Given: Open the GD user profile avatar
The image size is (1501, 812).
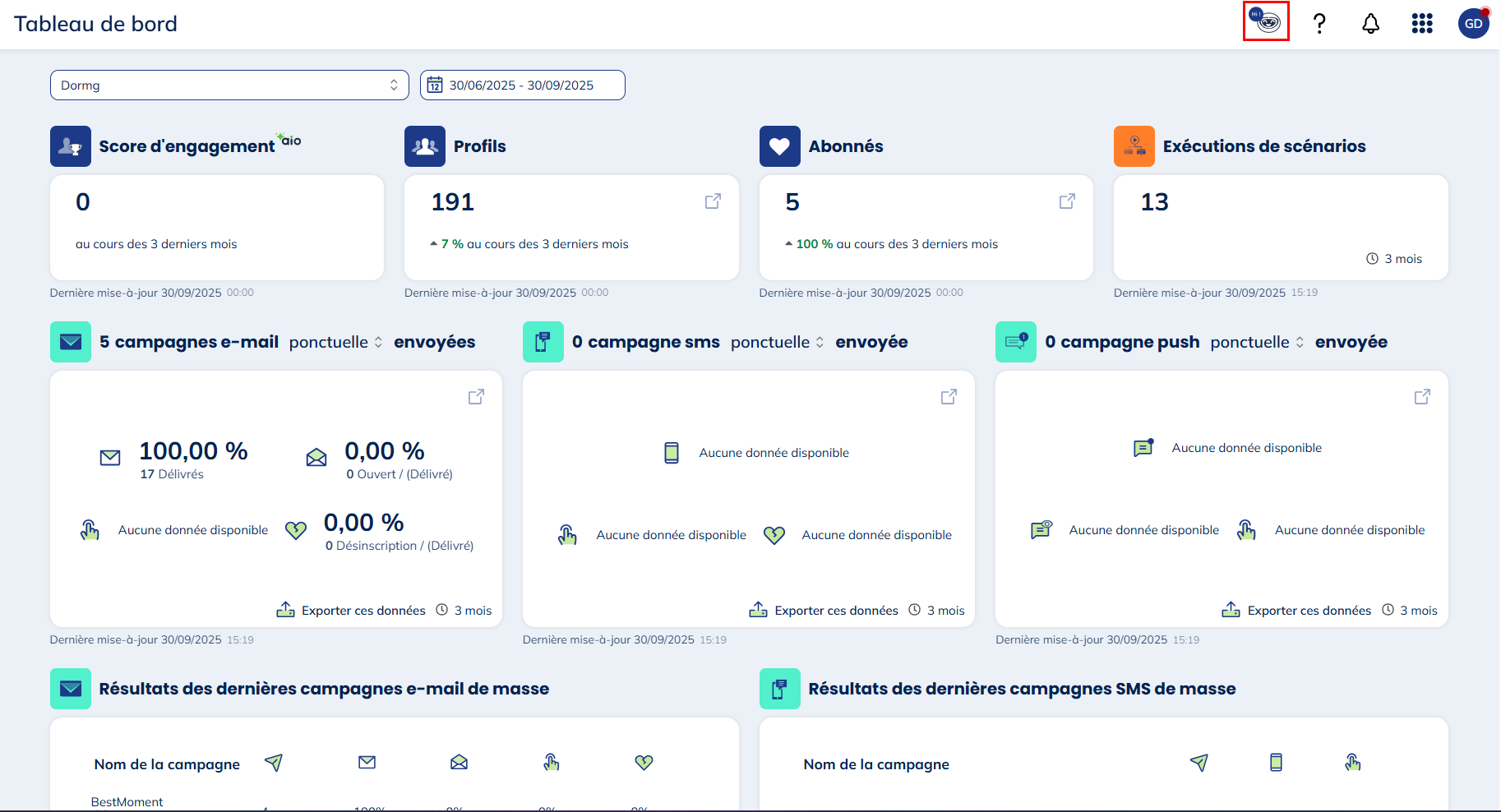Looking at the screenshot, I should pyautogui.click(x=1473, y=23).
